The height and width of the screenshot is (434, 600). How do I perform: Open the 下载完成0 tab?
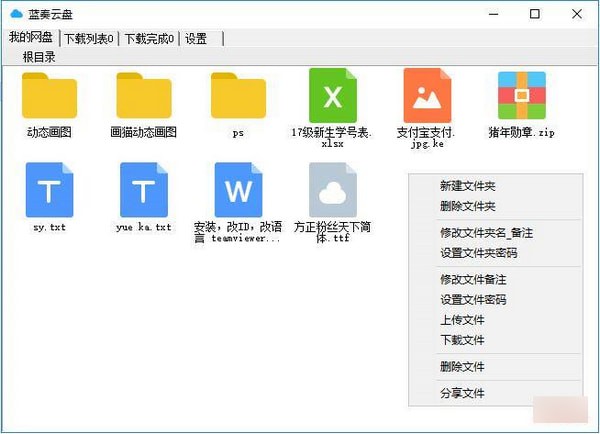click(x=149, y=39)
